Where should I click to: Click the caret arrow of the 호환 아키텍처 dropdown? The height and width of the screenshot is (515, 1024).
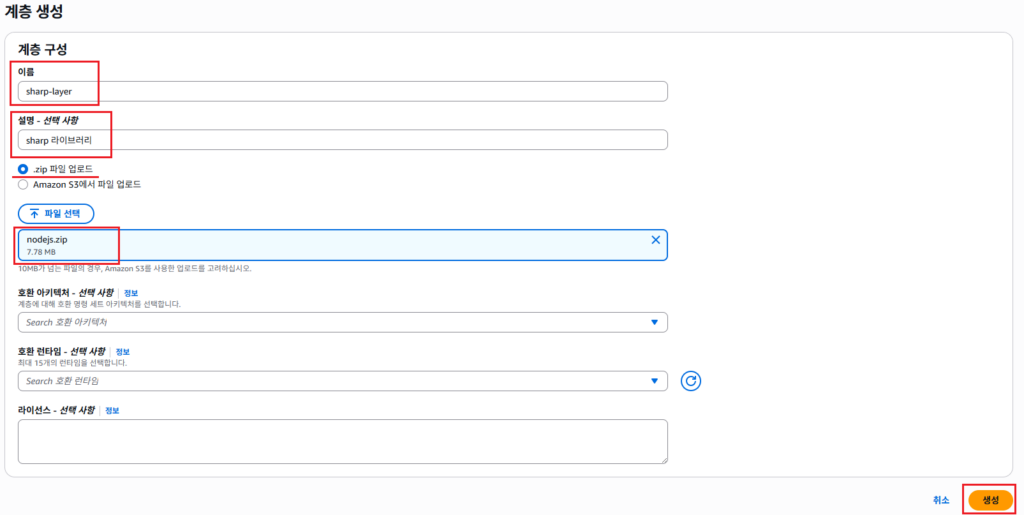click(655, 322)
